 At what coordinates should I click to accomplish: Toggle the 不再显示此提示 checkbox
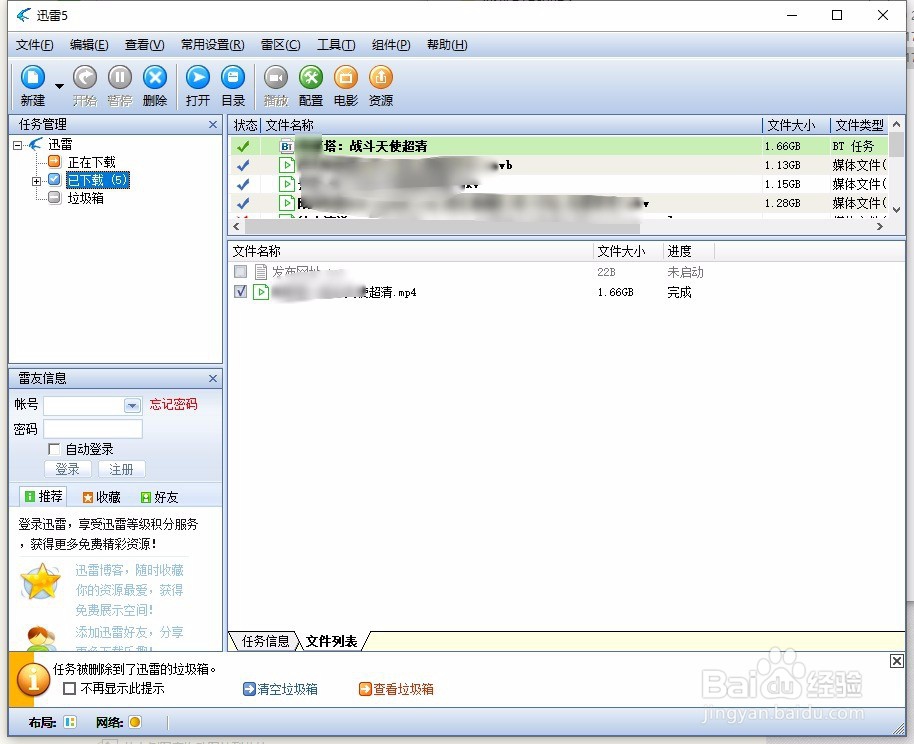click(x=69, y=689)
